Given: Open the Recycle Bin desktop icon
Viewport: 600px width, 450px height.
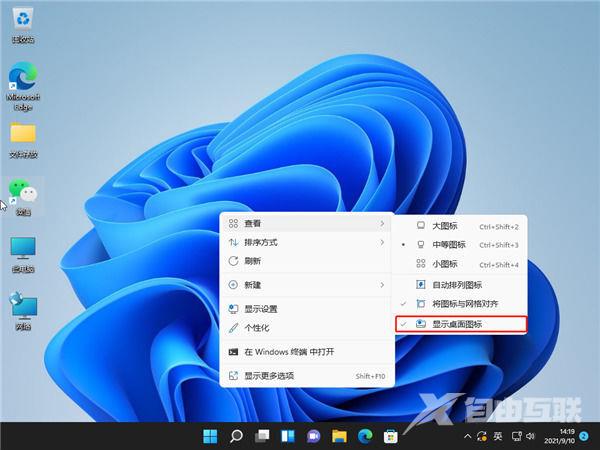Looking at the screenshot, I should click(x=23, y=25).
